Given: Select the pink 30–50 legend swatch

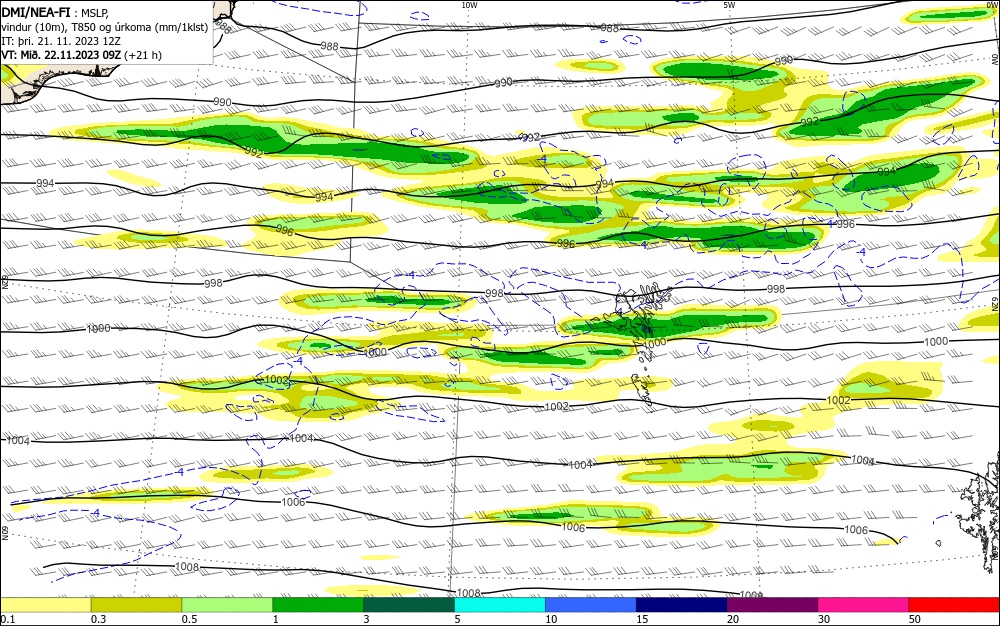Looking at the screenshot, I should tap(864, 605).
